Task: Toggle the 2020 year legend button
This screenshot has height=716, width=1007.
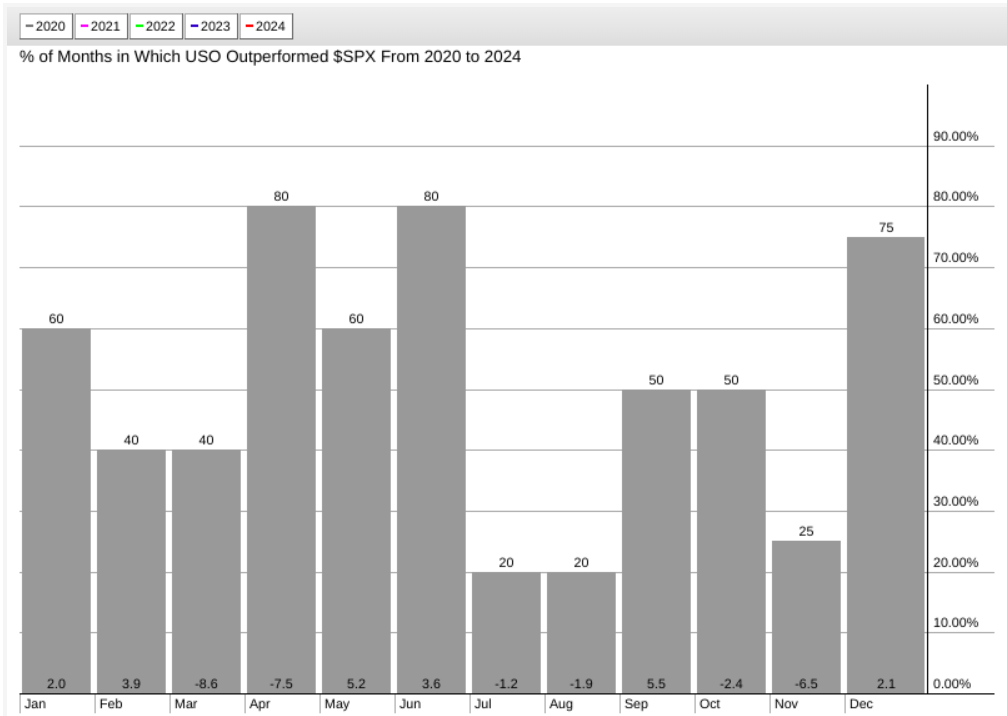Action: [45, 27]
